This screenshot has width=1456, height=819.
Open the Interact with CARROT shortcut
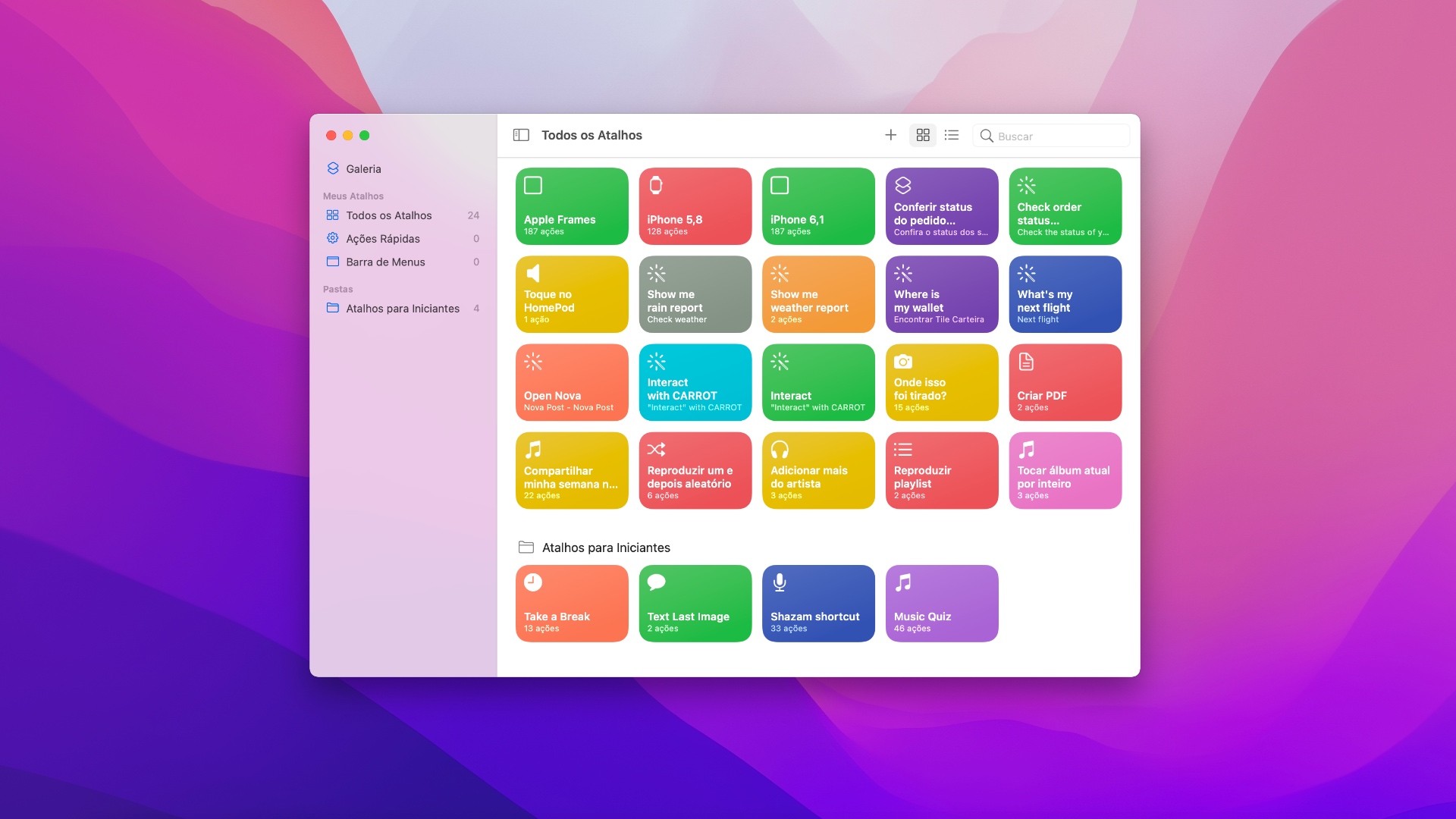tap(695, 382)
